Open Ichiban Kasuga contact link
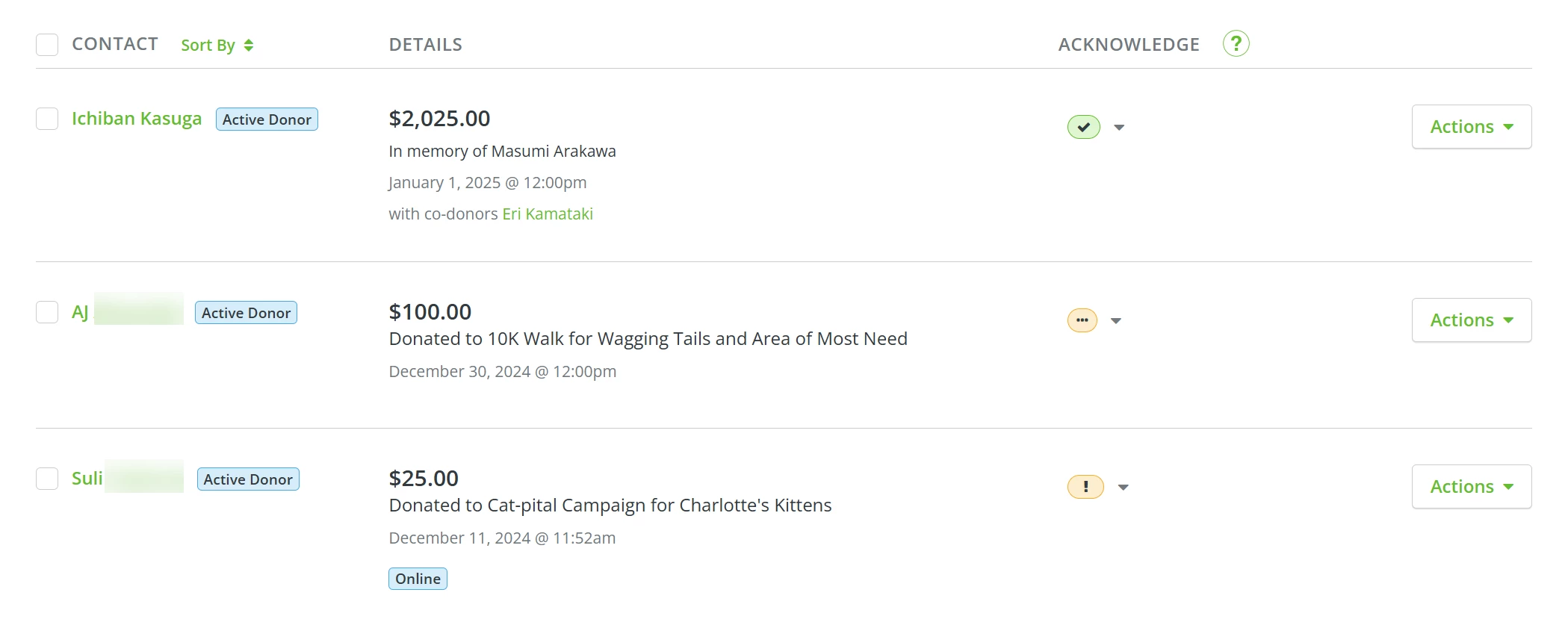The image size is (1568, 622). pos(137,119)
